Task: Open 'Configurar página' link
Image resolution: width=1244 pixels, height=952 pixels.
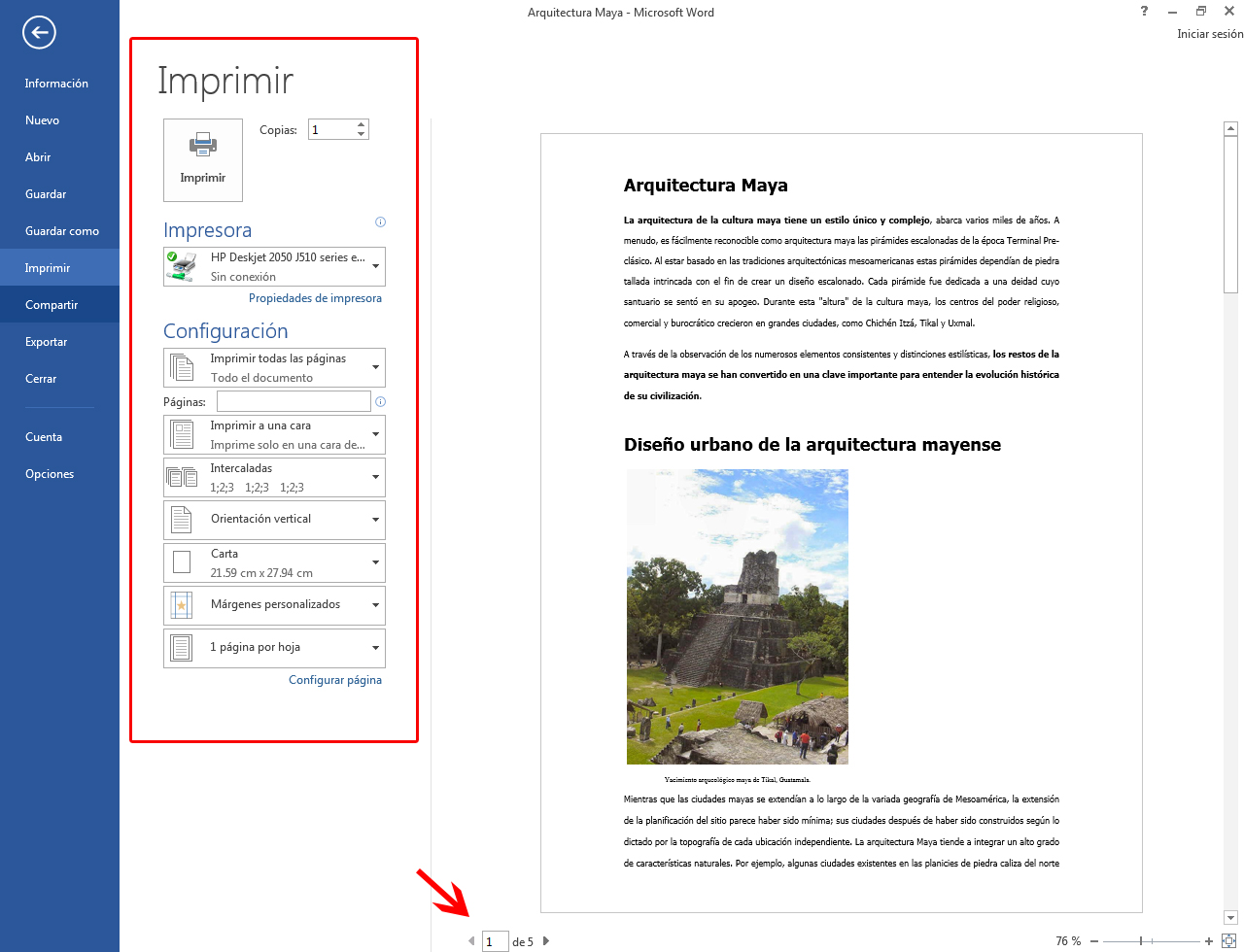Action: (334, 680)
